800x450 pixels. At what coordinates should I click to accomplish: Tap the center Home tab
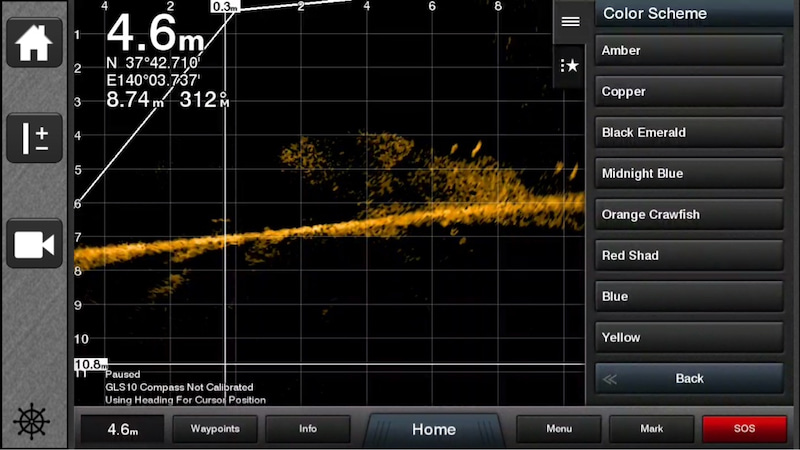coord(434,430)
